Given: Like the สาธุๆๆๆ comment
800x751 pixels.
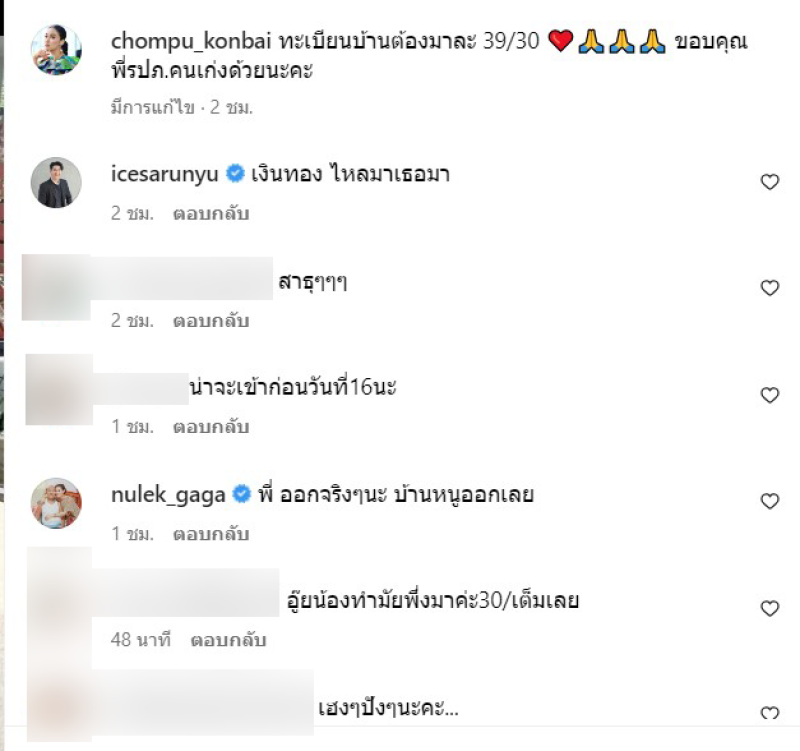Looking at the screenshot, I should [769, 288].
